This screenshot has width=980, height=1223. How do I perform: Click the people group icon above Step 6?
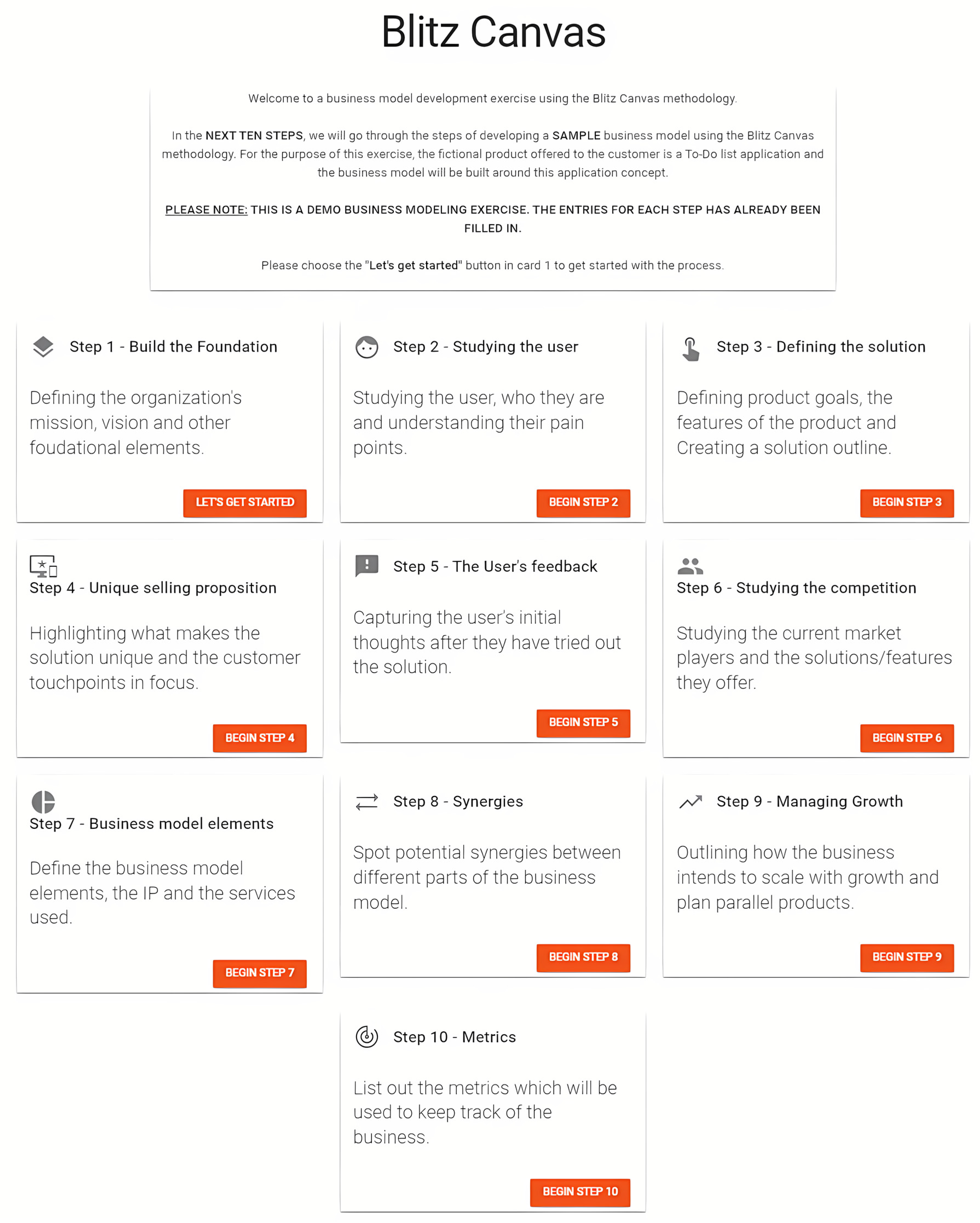690,566
